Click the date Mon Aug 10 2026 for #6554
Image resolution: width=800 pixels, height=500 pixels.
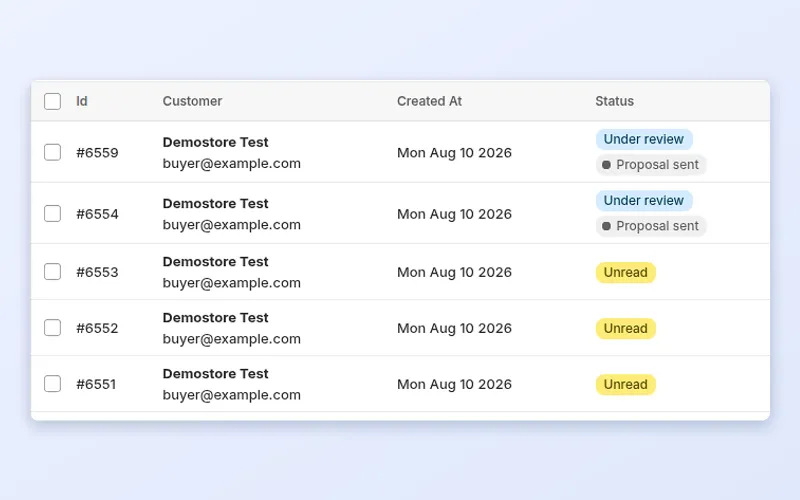[454, 214]
